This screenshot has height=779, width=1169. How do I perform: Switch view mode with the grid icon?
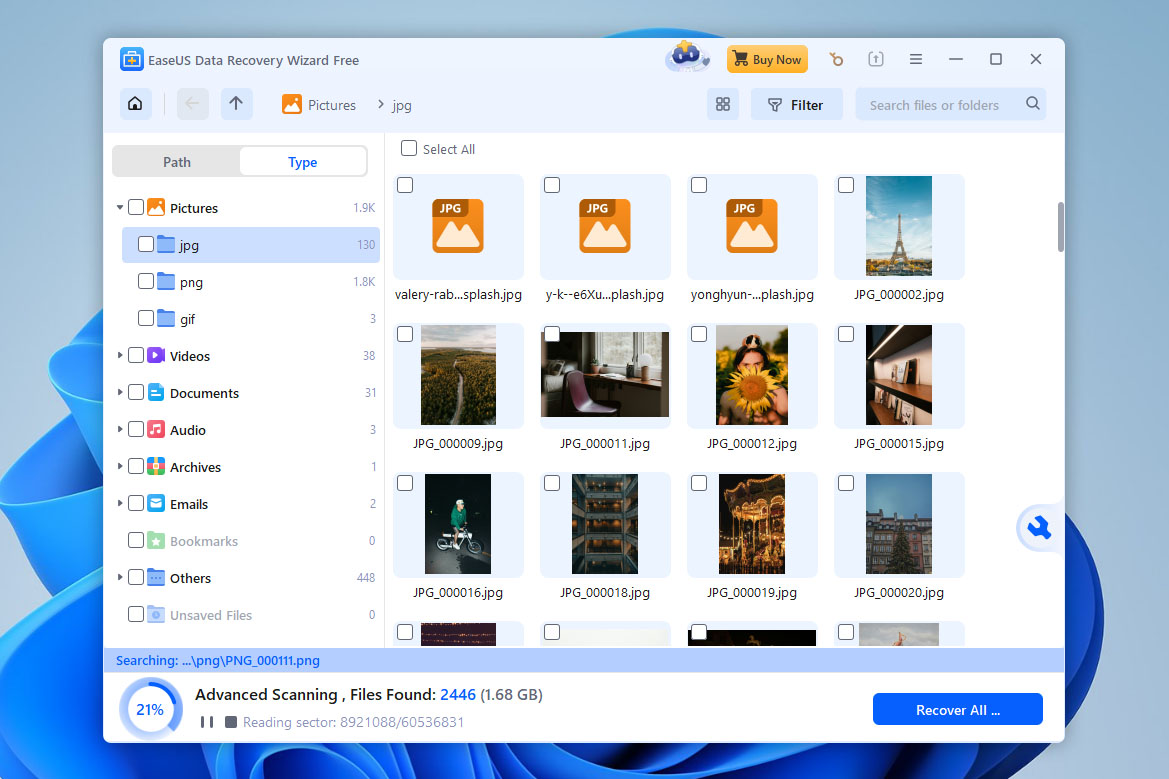point(723,104)
